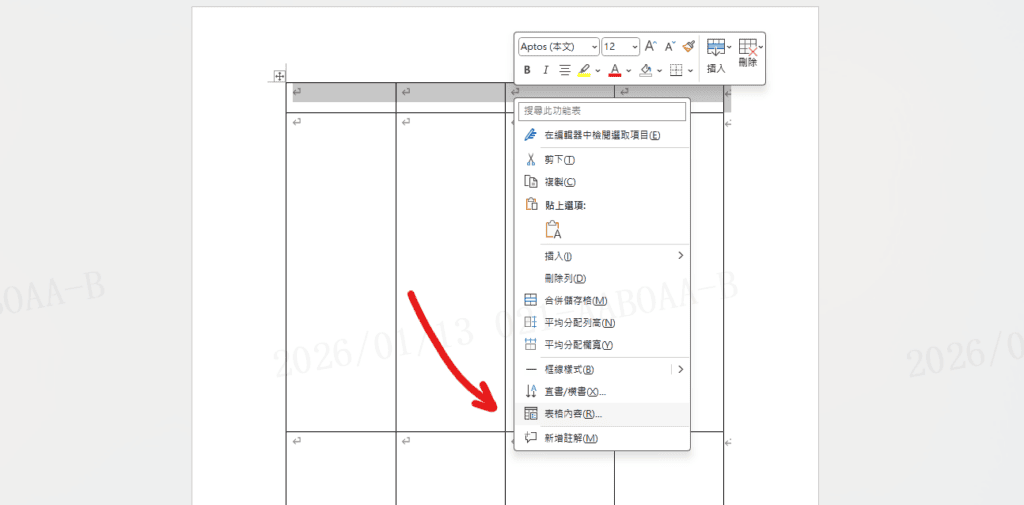This screenshot has height=505, width=1024.
Task: Click the table borders icon
Action: point(676,70)
